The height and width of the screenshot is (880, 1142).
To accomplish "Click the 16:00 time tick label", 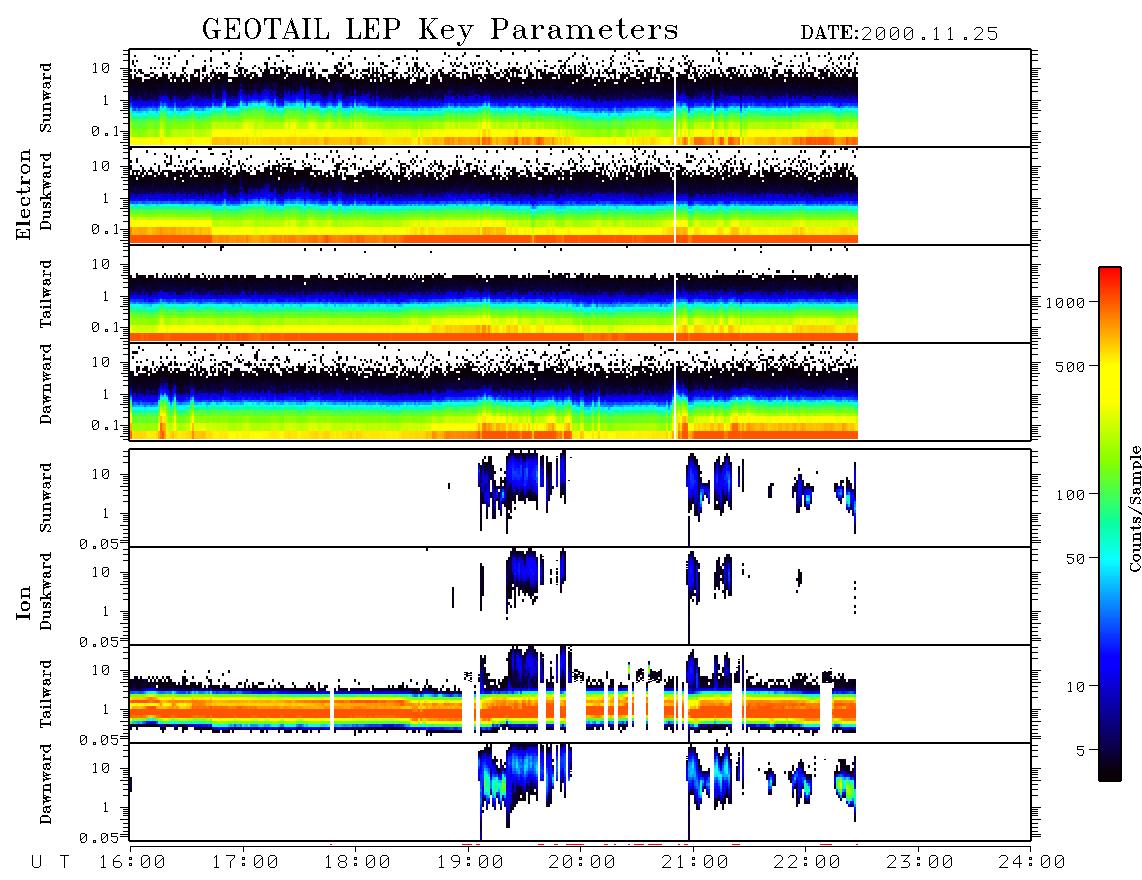I will (x=133, y=863).
